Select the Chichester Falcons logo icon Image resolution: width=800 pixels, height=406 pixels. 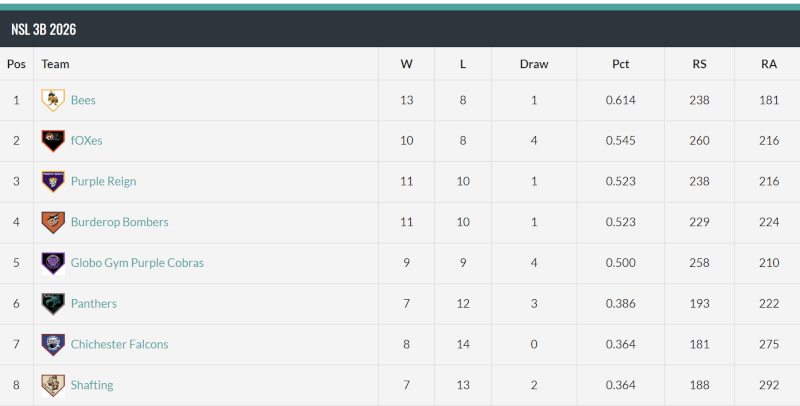[53, 344]
